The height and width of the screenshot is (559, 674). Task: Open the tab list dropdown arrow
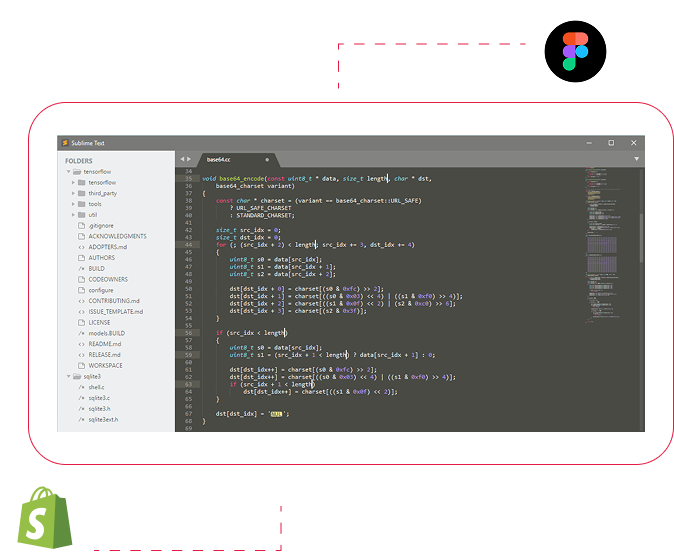tap(636, 159)
